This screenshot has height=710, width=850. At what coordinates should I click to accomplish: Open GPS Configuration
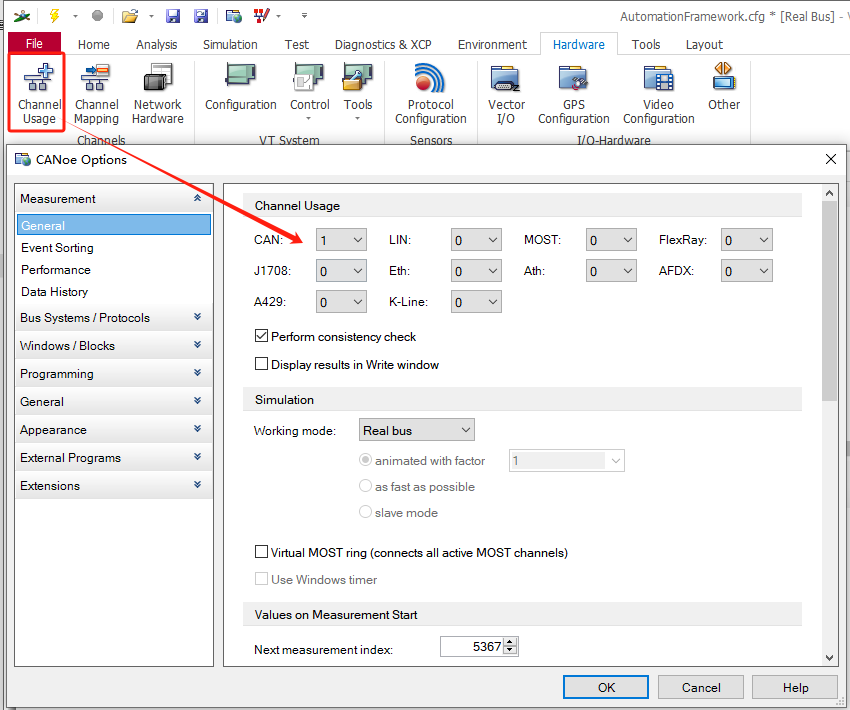(574, 93)
